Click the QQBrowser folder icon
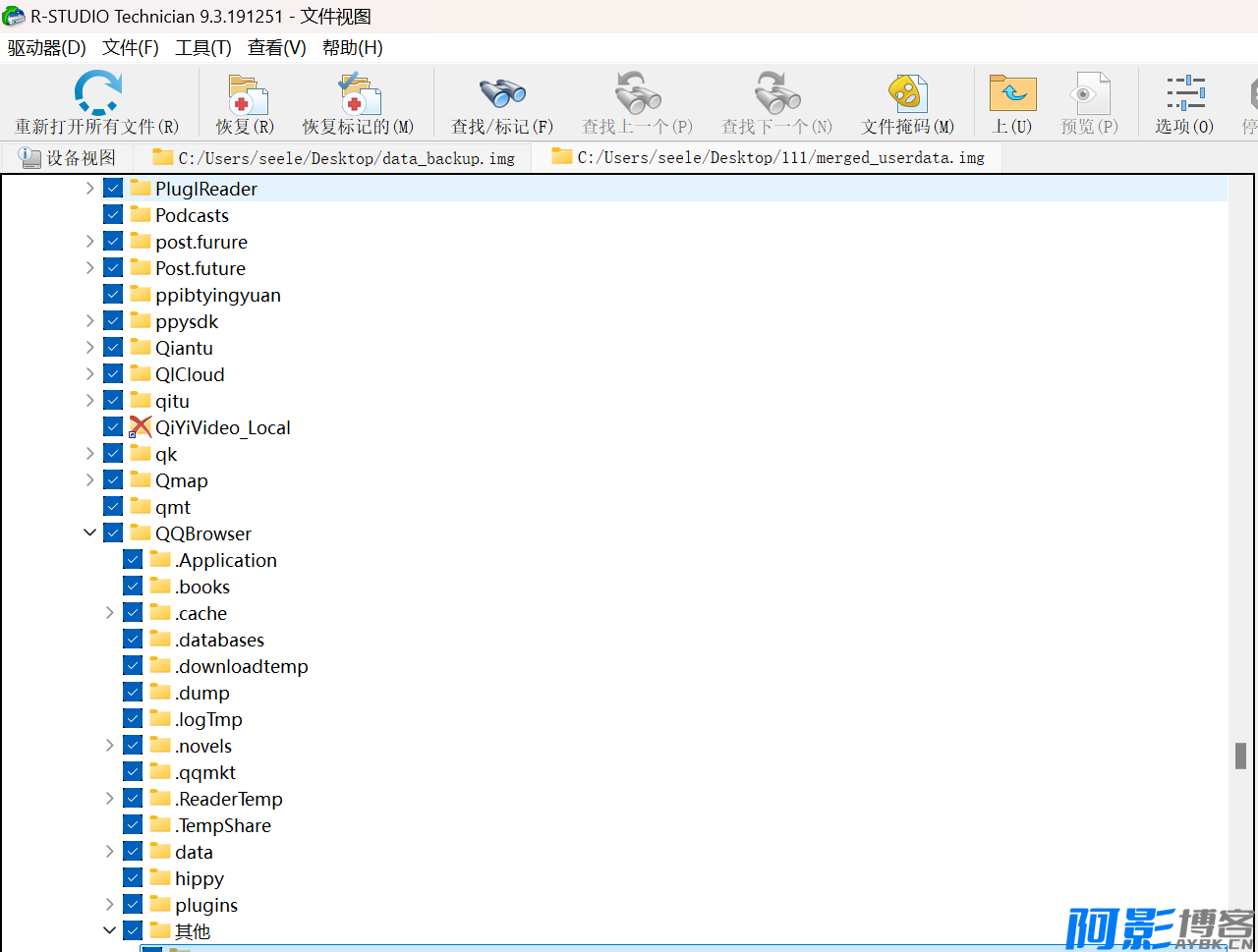 coord(141,532)
